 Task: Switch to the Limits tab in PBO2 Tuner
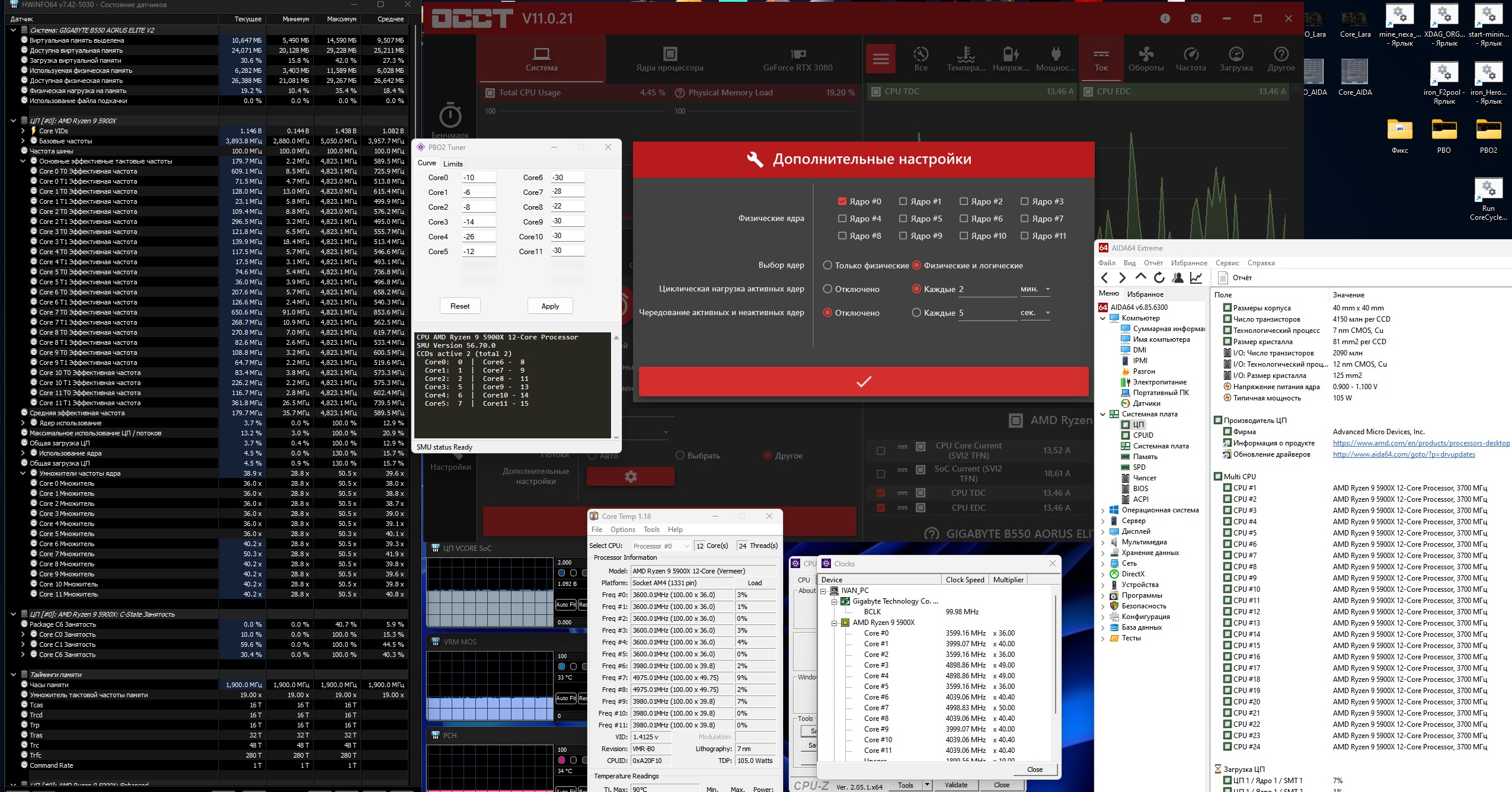click(453, 163)
